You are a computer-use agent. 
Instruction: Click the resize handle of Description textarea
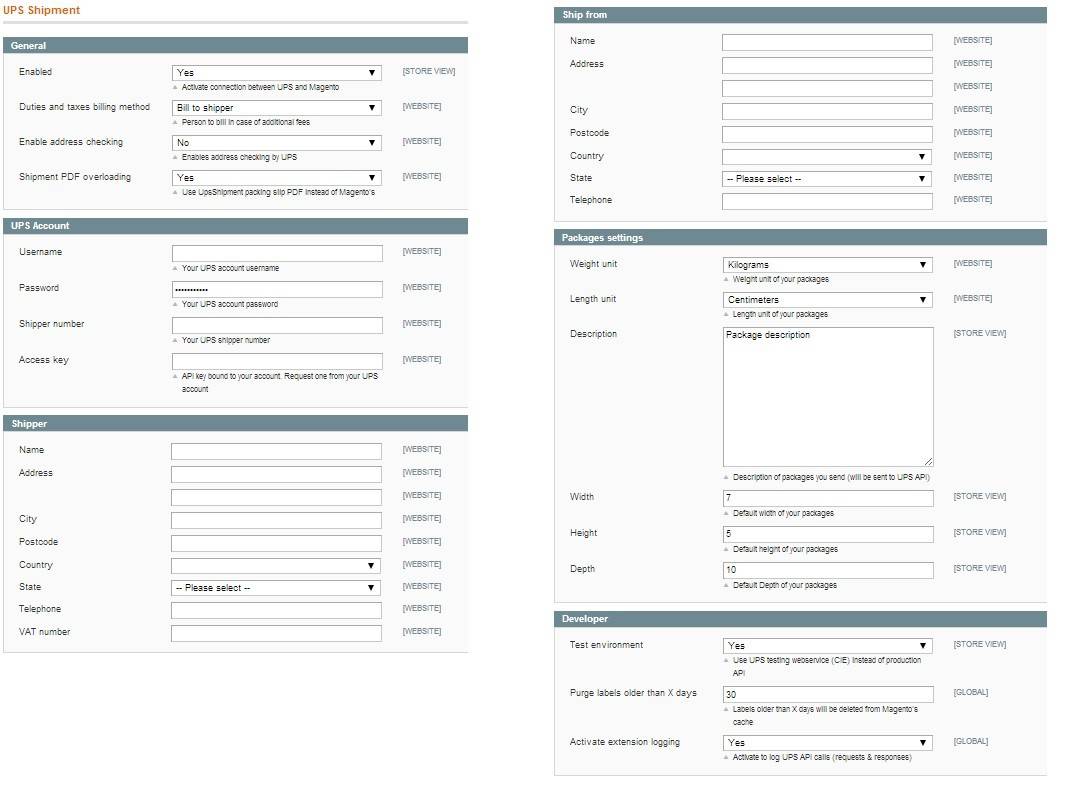[x=928, y=462]
